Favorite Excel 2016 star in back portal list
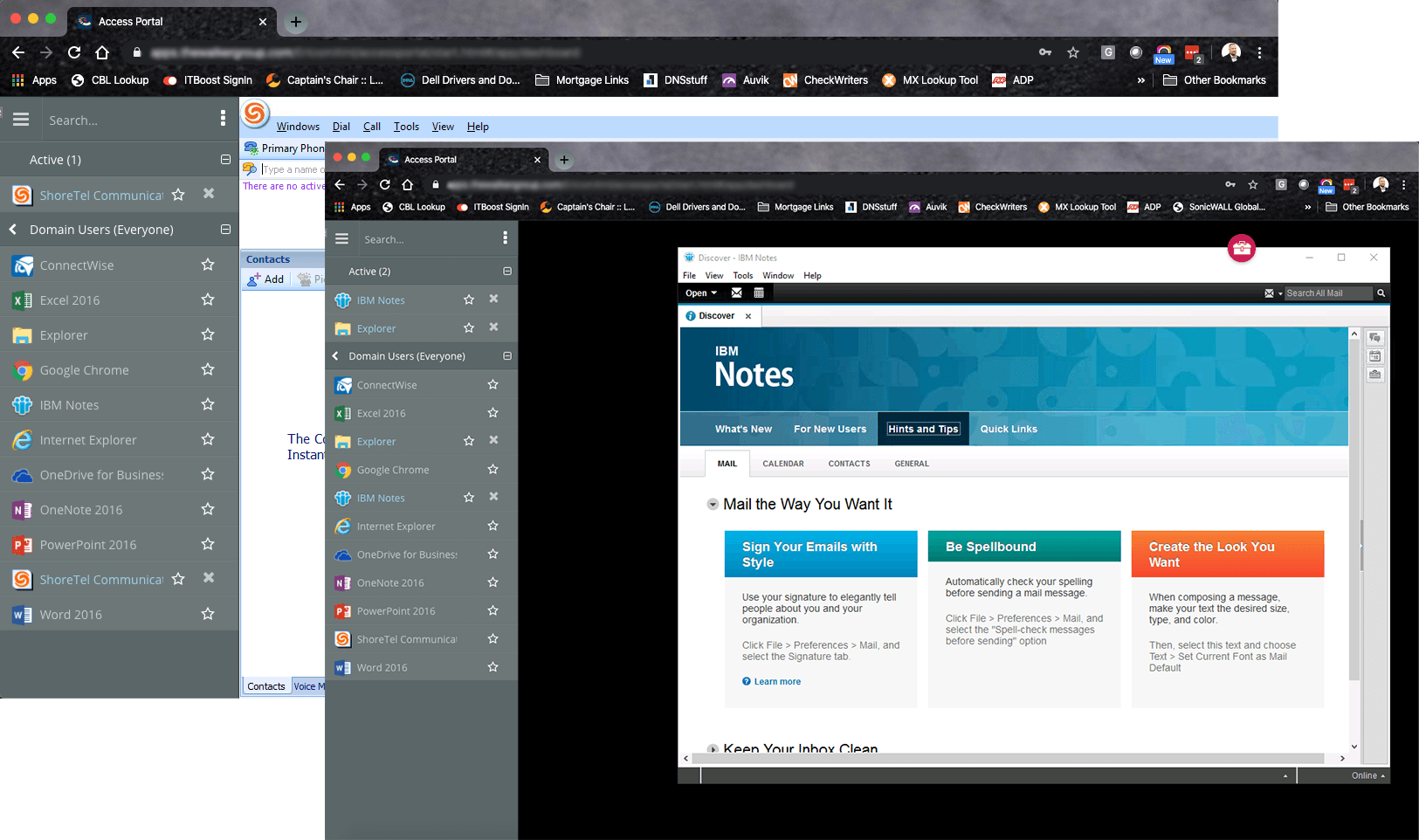Screen dimensions: 1419x840 click(x=208, y=300)
